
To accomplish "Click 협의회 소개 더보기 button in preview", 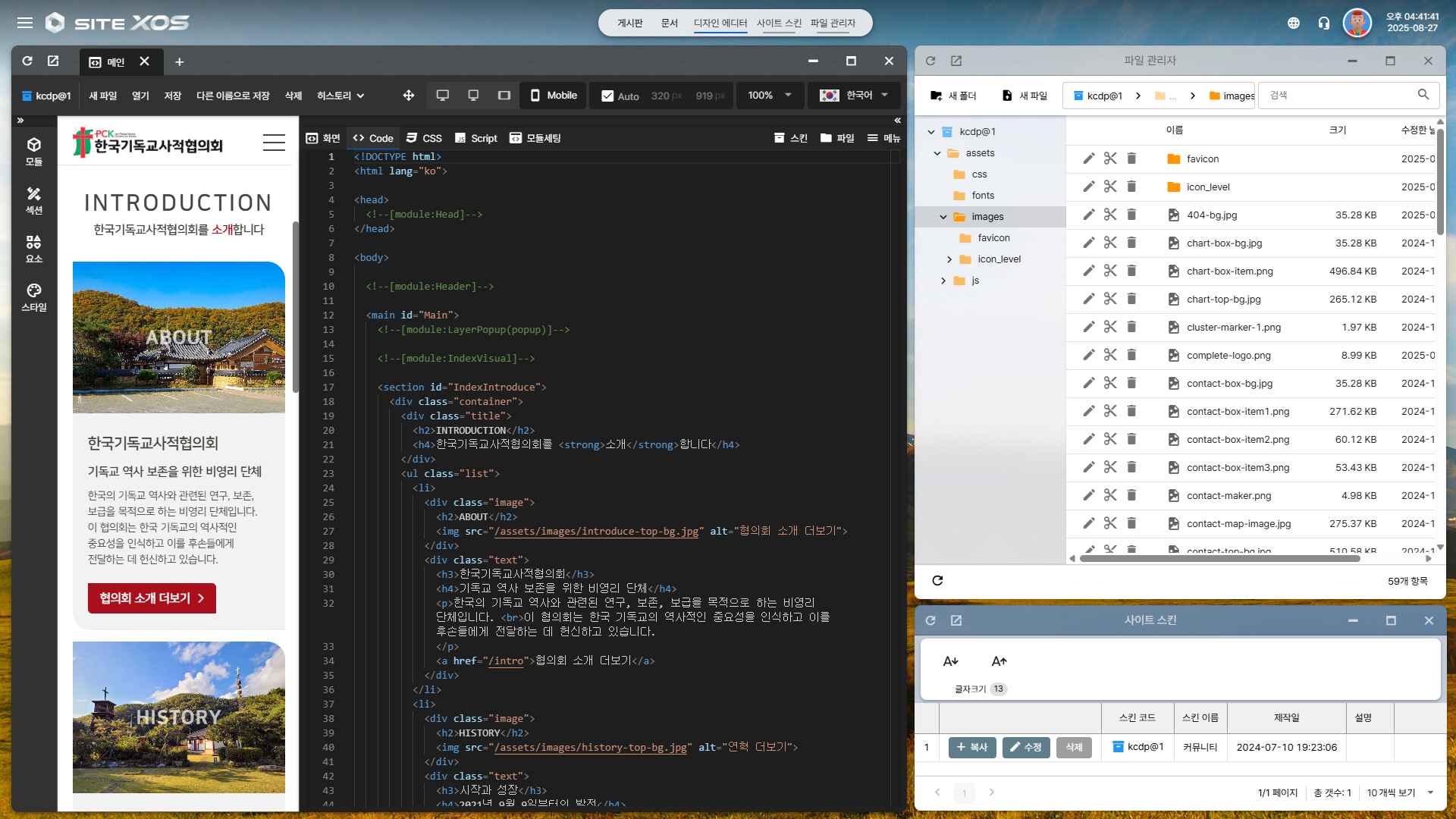I will click(152, 598).
